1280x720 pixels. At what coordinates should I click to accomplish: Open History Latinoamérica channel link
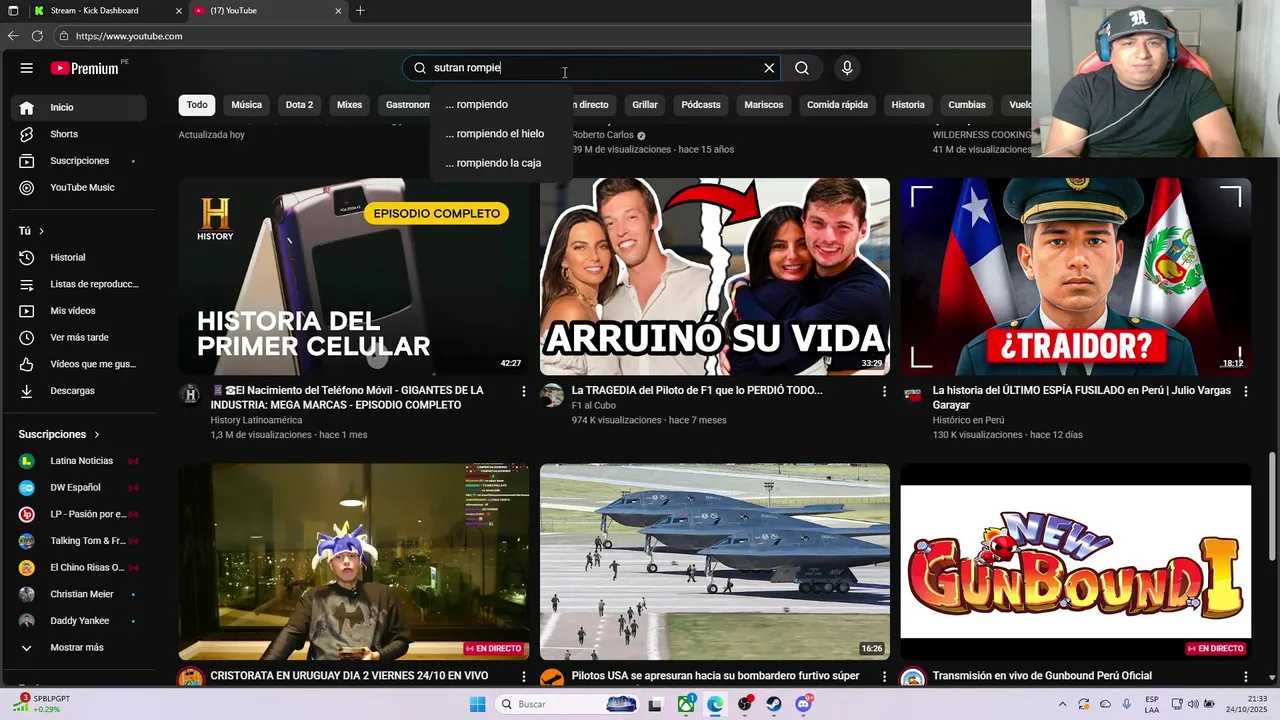pos(256,420)
